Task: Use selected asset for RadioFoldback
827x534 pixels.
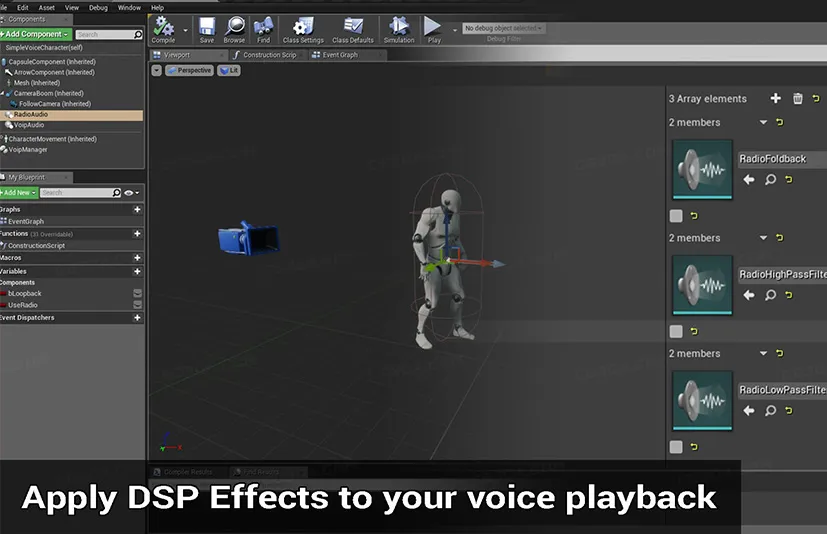Action: 748,180
